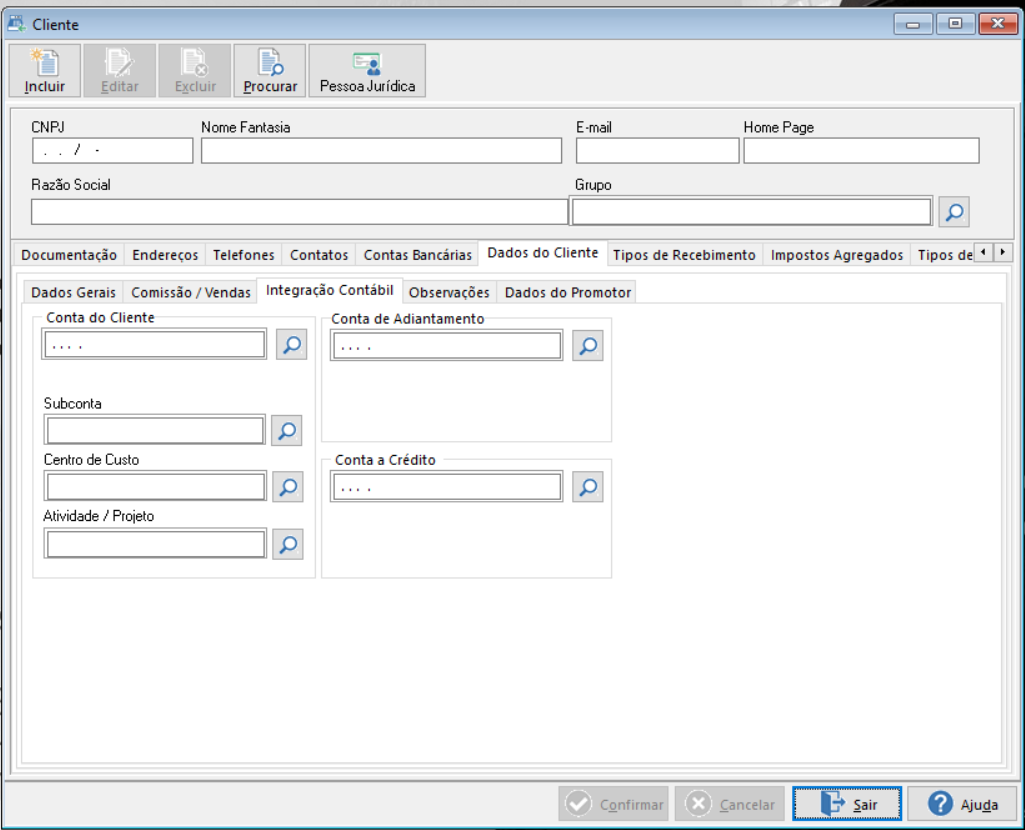Click the Cliente window title icon

point(16,24)
